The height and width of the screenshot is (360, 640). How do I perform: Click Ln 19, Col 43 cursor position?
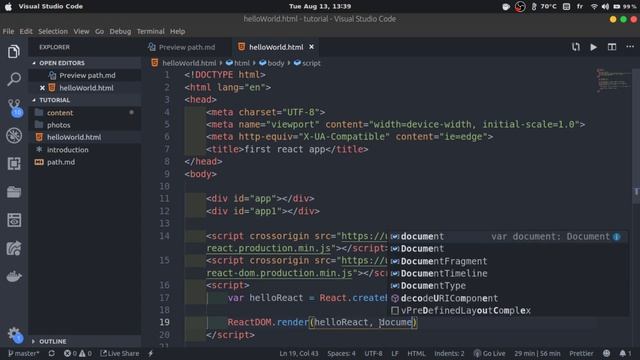[x=299, y=353]
